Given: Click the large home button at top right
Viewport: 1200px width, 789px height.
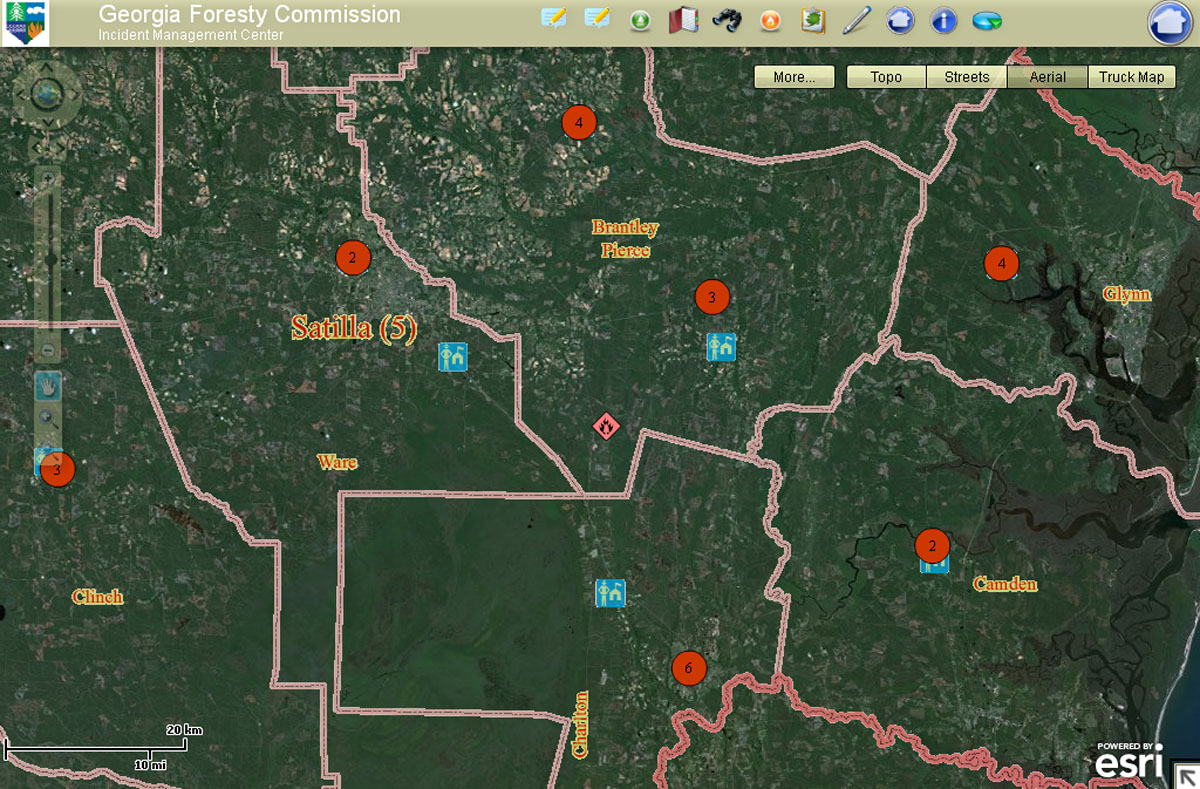Looking at the screenshot, I should click(1170, 23).
